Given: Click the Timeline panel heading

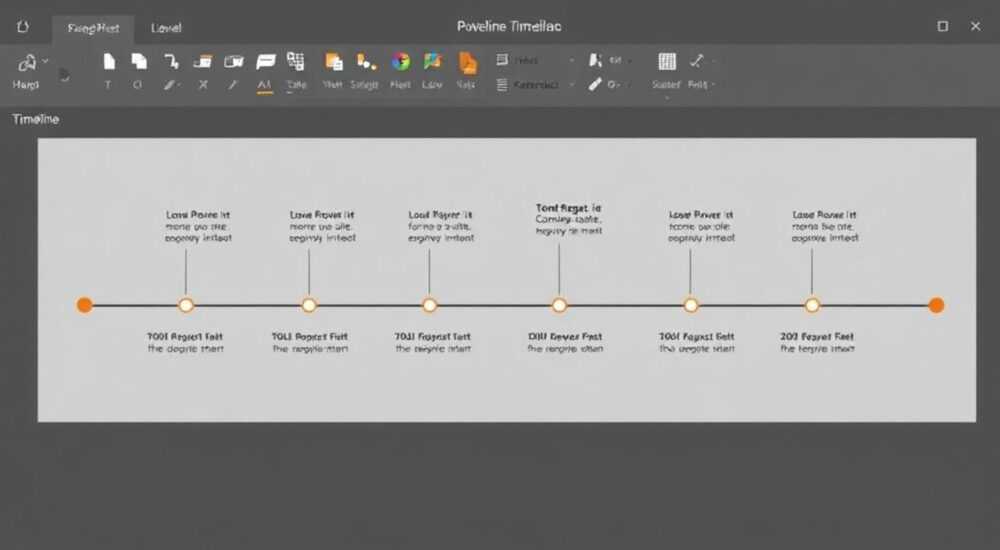Looking at the screenshot, I should click(36, 119).
